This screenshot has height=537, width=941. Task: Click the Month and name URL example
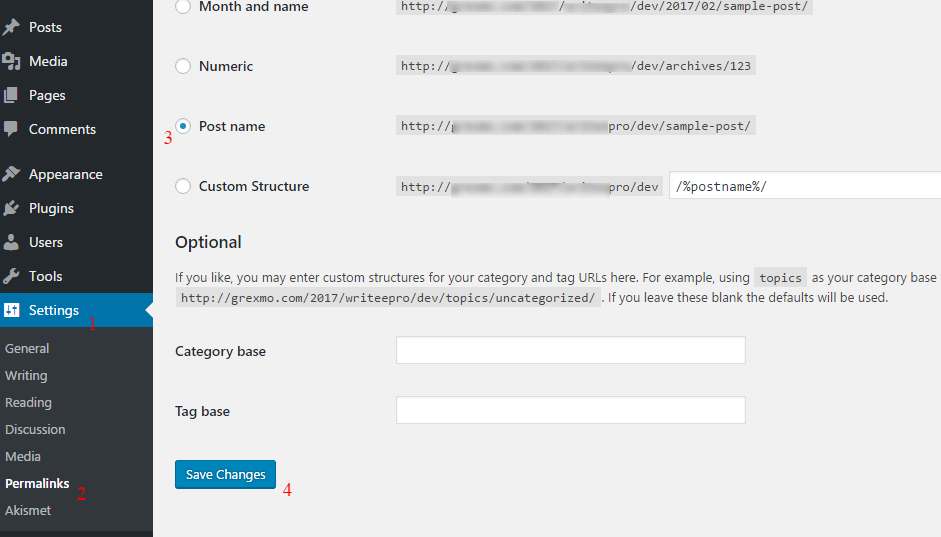(604, 7)
